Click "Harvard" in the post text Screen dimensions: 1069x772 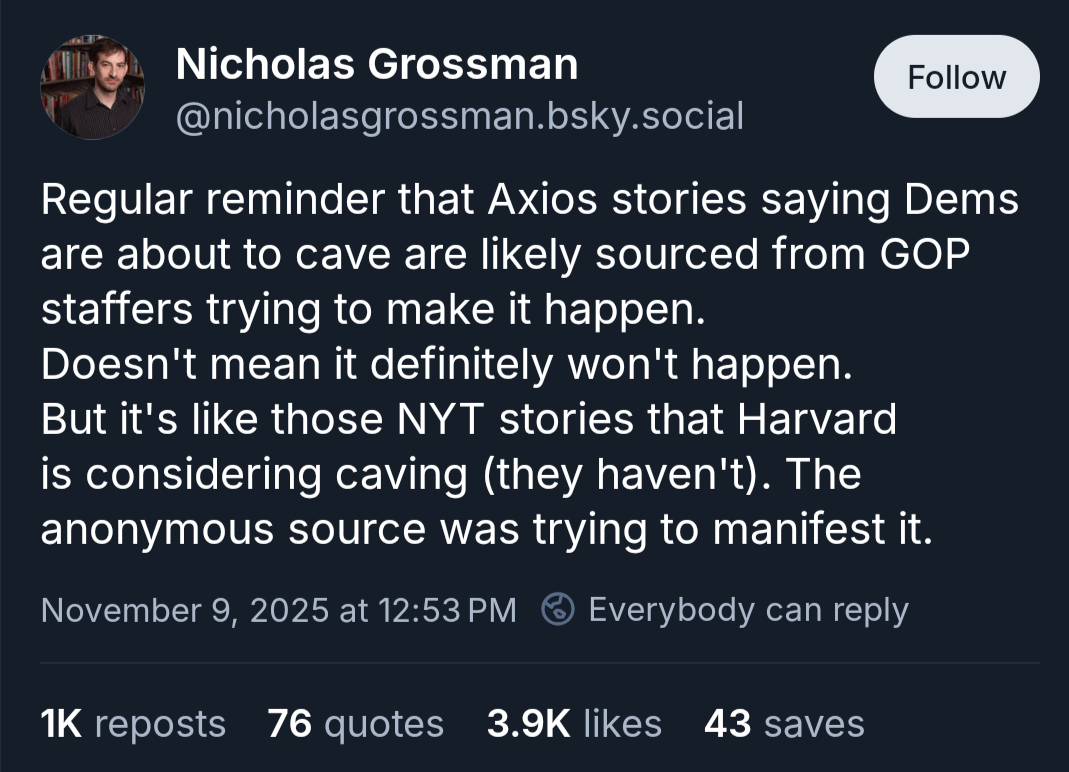point(817,419)
